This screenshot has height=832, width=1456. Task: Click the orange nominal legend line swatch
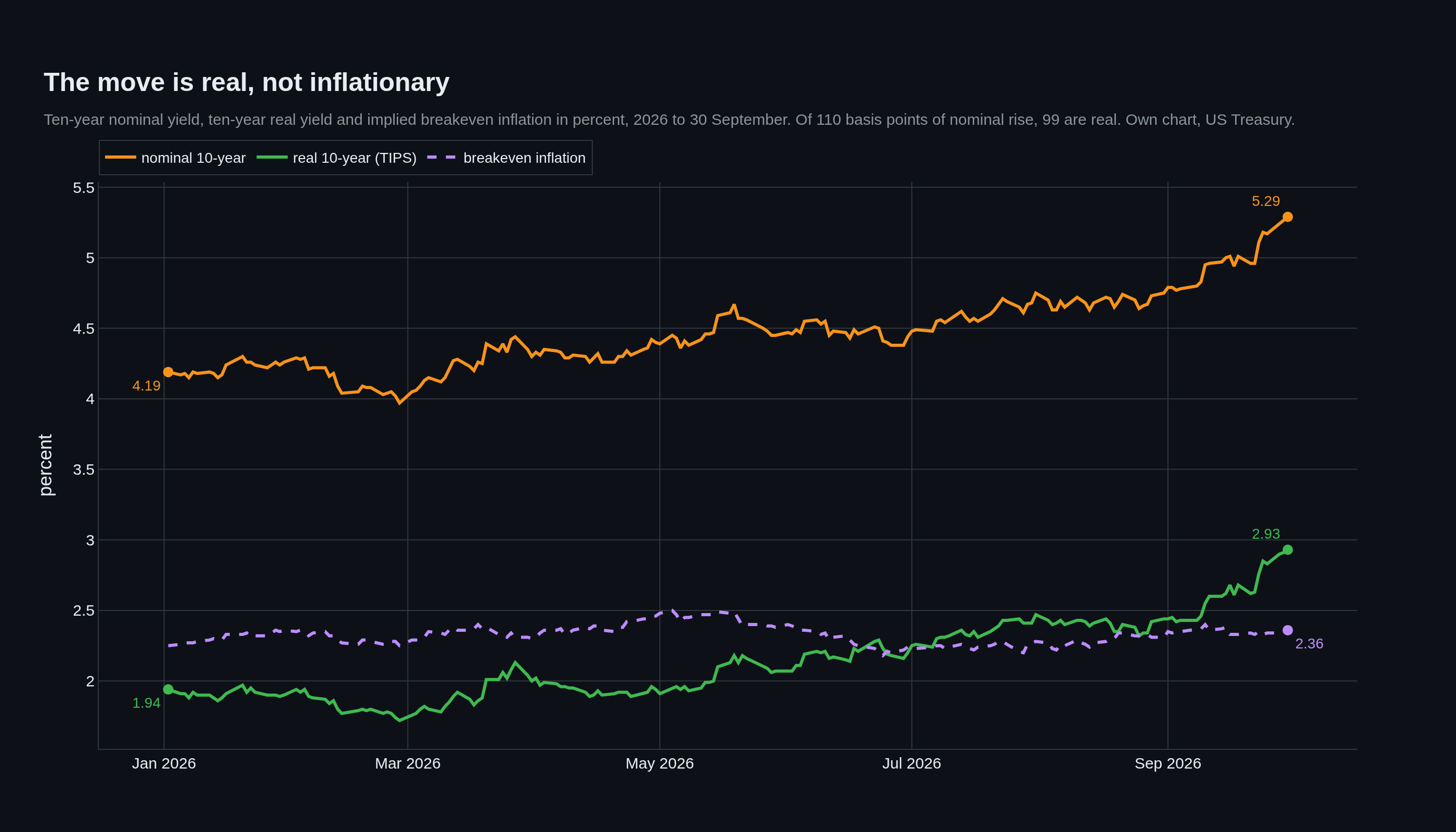[121, 157]
